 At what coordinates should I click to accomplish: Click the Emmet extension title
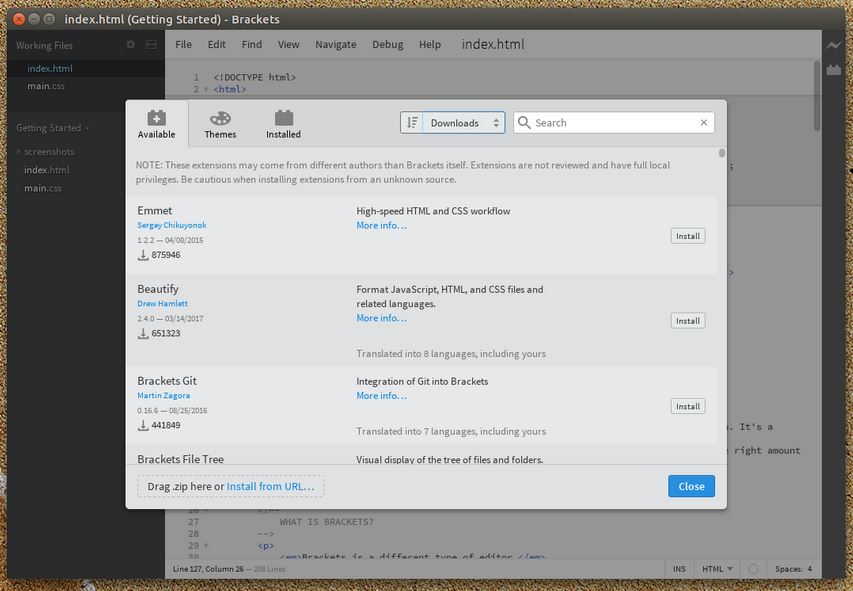tap(154, 210)
